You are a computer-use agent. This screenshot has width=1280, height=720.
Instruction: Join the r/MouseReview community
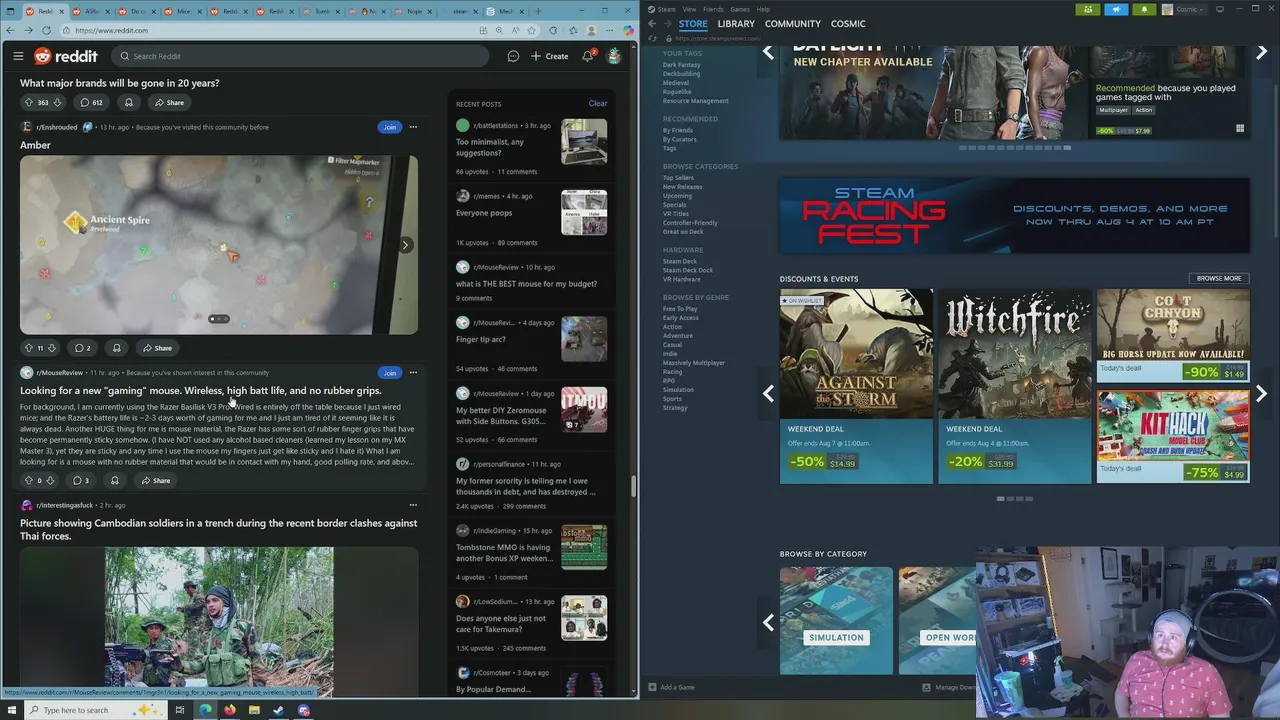coord(389,373)
